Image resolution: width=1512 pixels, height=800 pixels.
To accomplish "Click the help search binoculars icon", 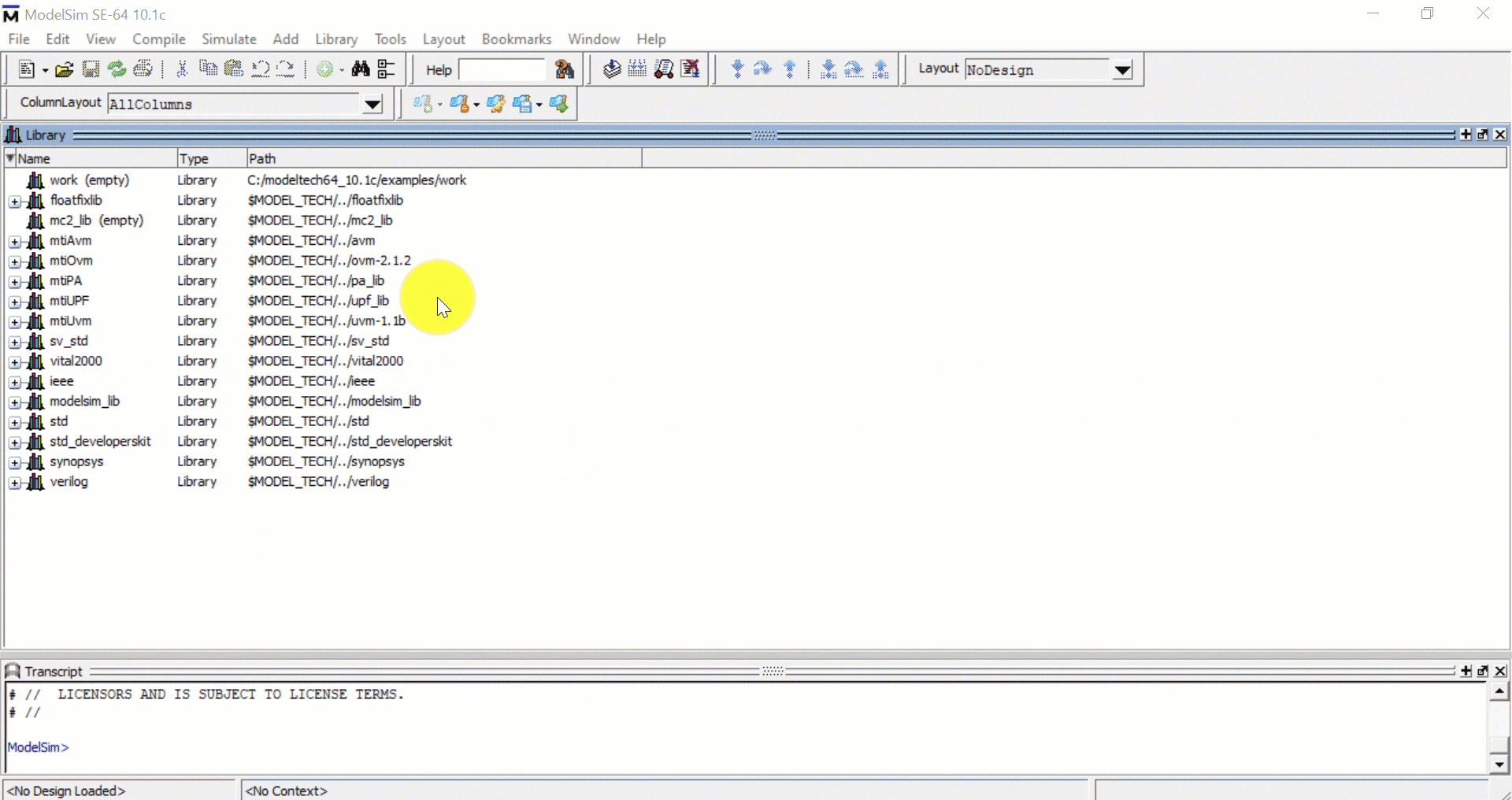I will pos(565,69).
